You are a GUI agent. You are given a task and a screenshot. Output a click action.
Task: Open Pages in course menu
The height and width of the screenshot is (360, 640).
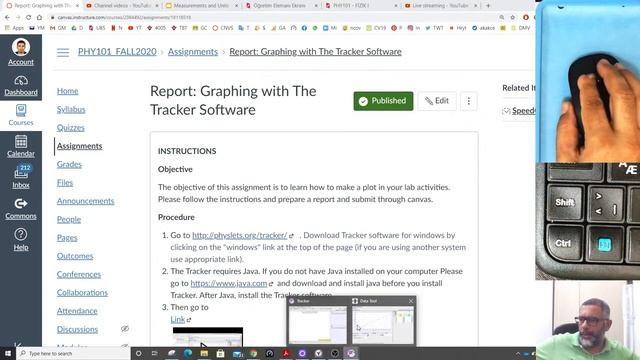[67, 238]
